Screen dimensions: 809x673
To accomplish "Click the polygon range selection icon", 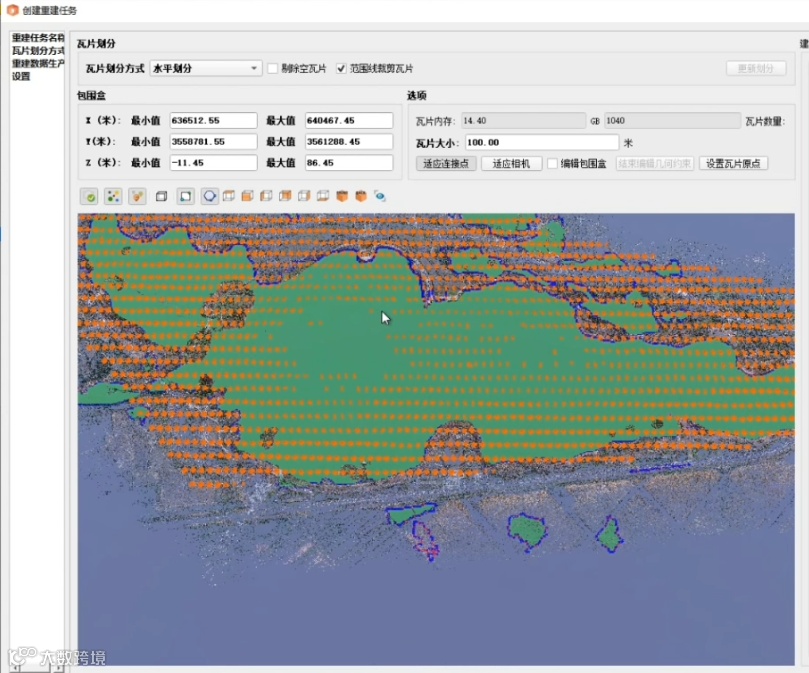I will point(210,197).
